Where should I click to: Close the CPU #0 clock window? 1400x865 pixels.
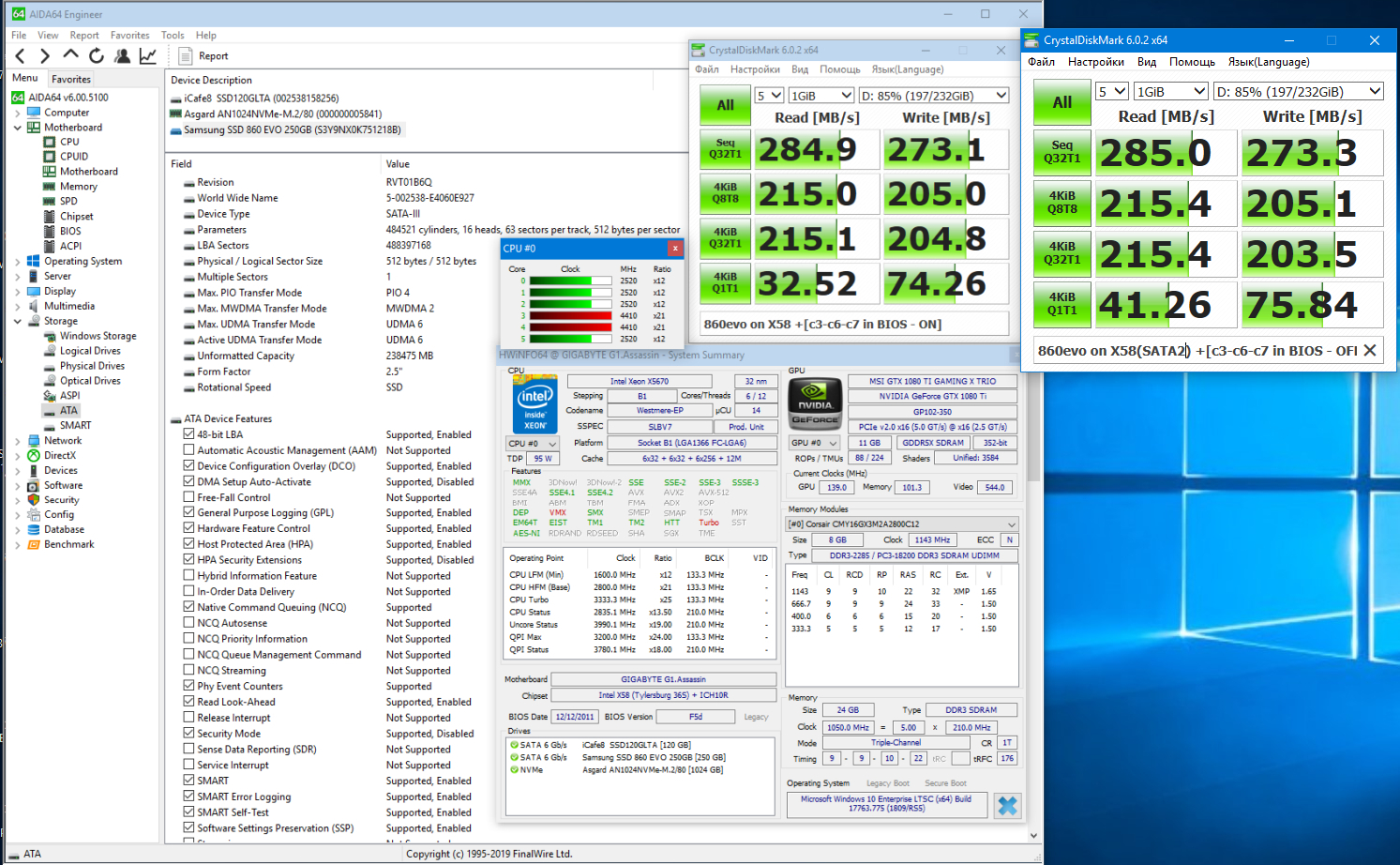point(674,249)
